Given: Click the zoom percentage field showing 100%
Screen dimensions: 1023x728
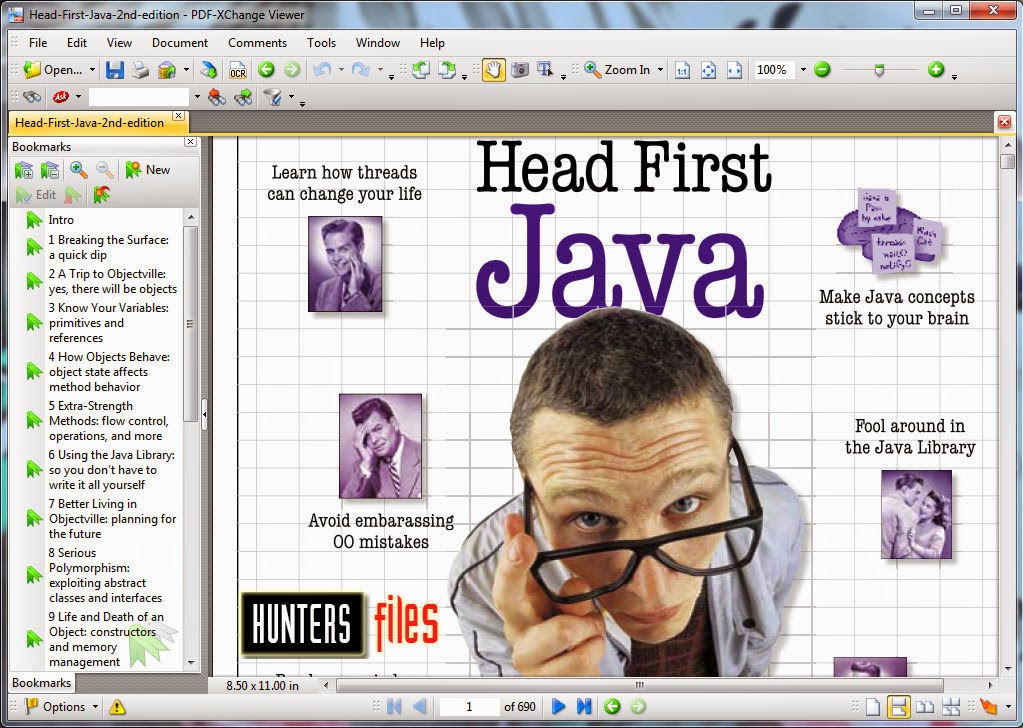Looking at the screenshot, I should [774, 70].
